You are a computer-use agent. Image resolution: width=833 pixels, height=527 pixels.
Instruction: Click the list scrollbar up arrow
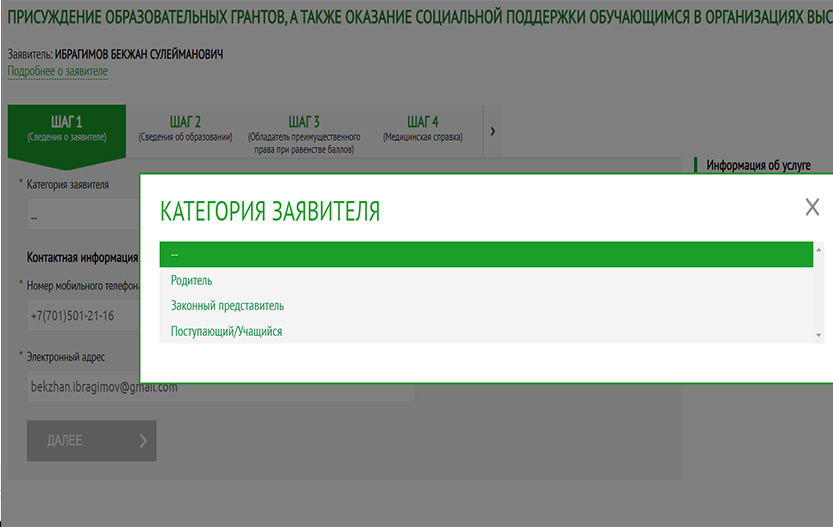pos(819,248)
